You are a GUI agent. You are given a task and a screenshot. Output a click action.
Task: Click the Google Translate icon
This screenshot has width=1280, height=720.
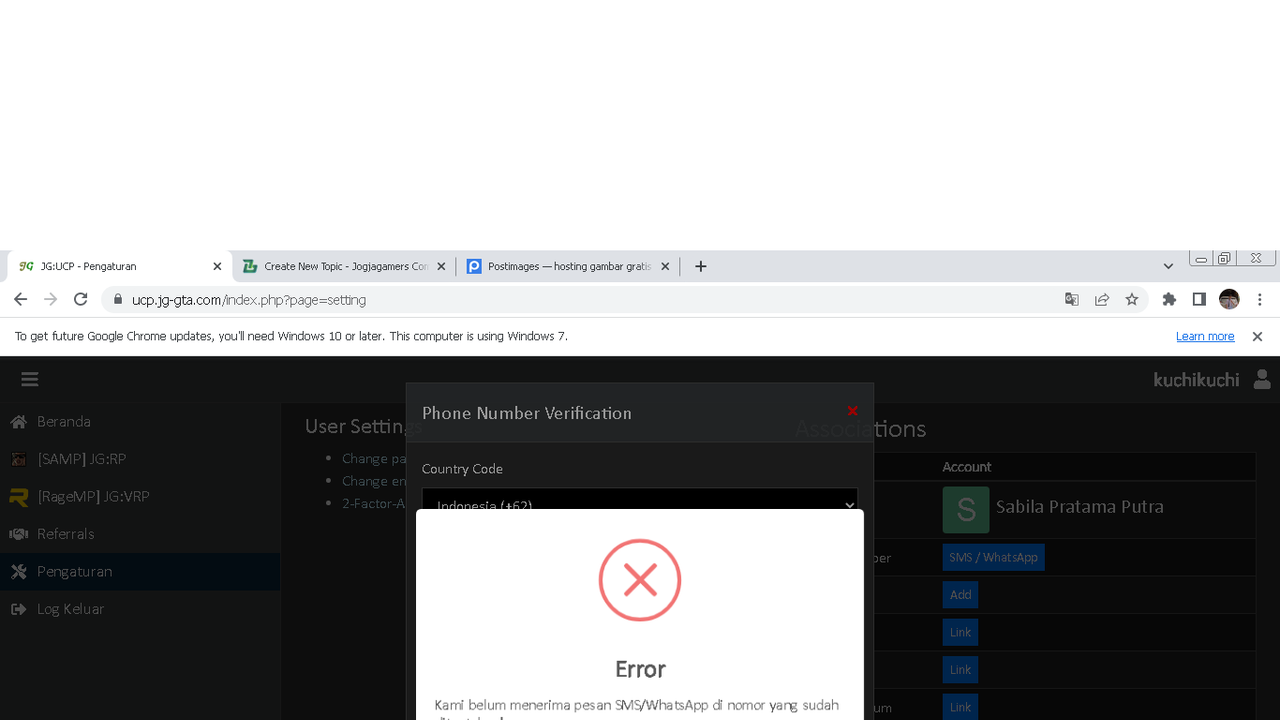pos(1072,299)
